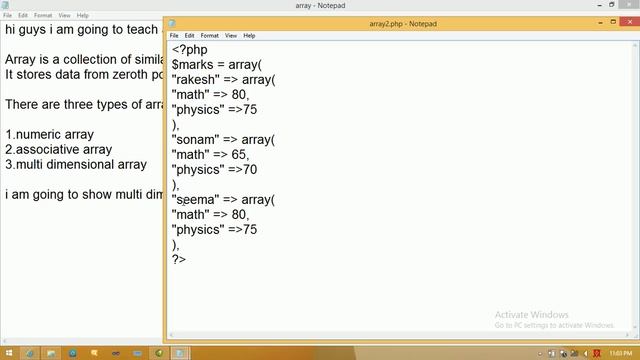Click "hi guys i am going" line in background Notepad
The image size is (640, 360).
(83, 29)
